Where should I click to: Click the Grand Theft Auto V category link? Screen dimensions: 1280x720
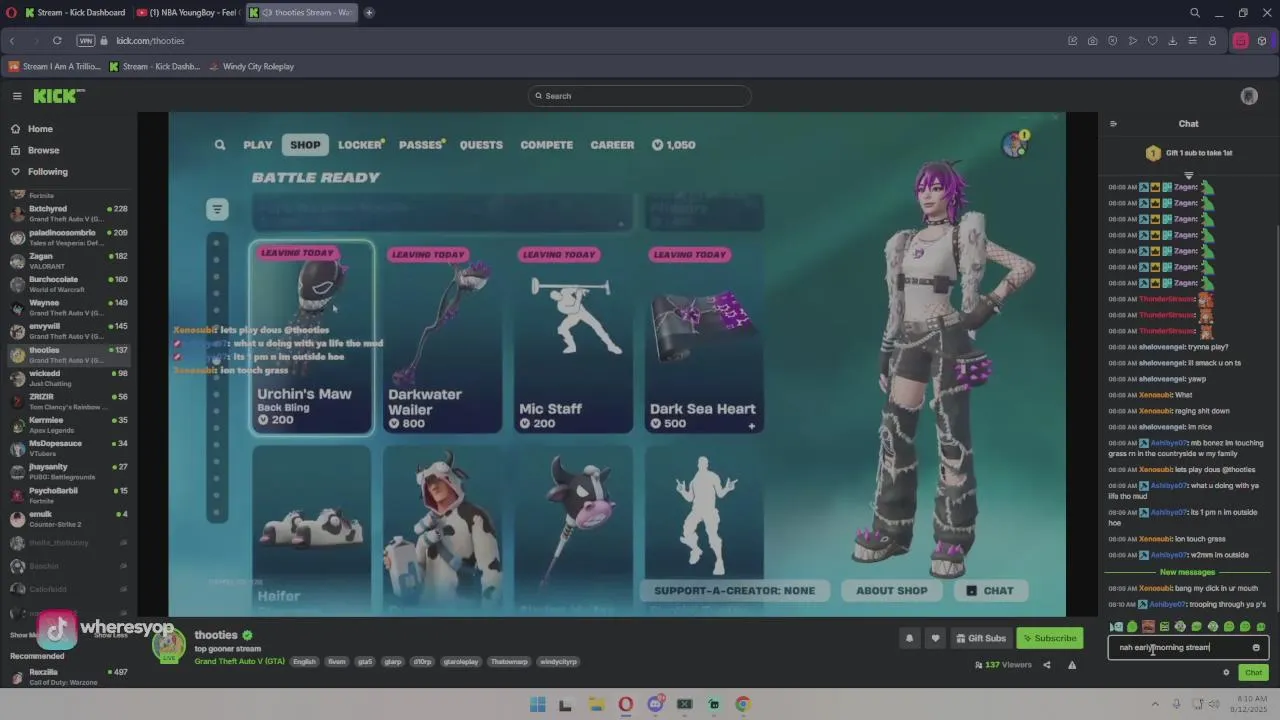[240, 662]
